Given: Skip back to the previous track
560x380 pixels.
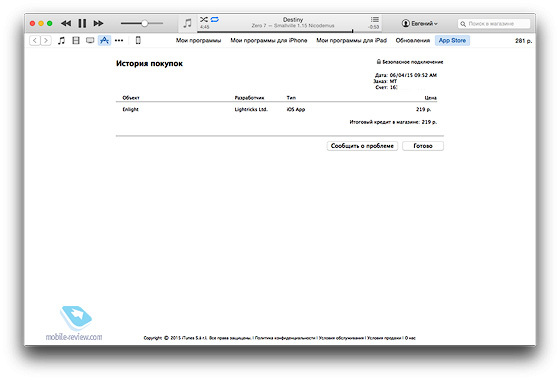Looking at the screenshot, I should (66, 24).
